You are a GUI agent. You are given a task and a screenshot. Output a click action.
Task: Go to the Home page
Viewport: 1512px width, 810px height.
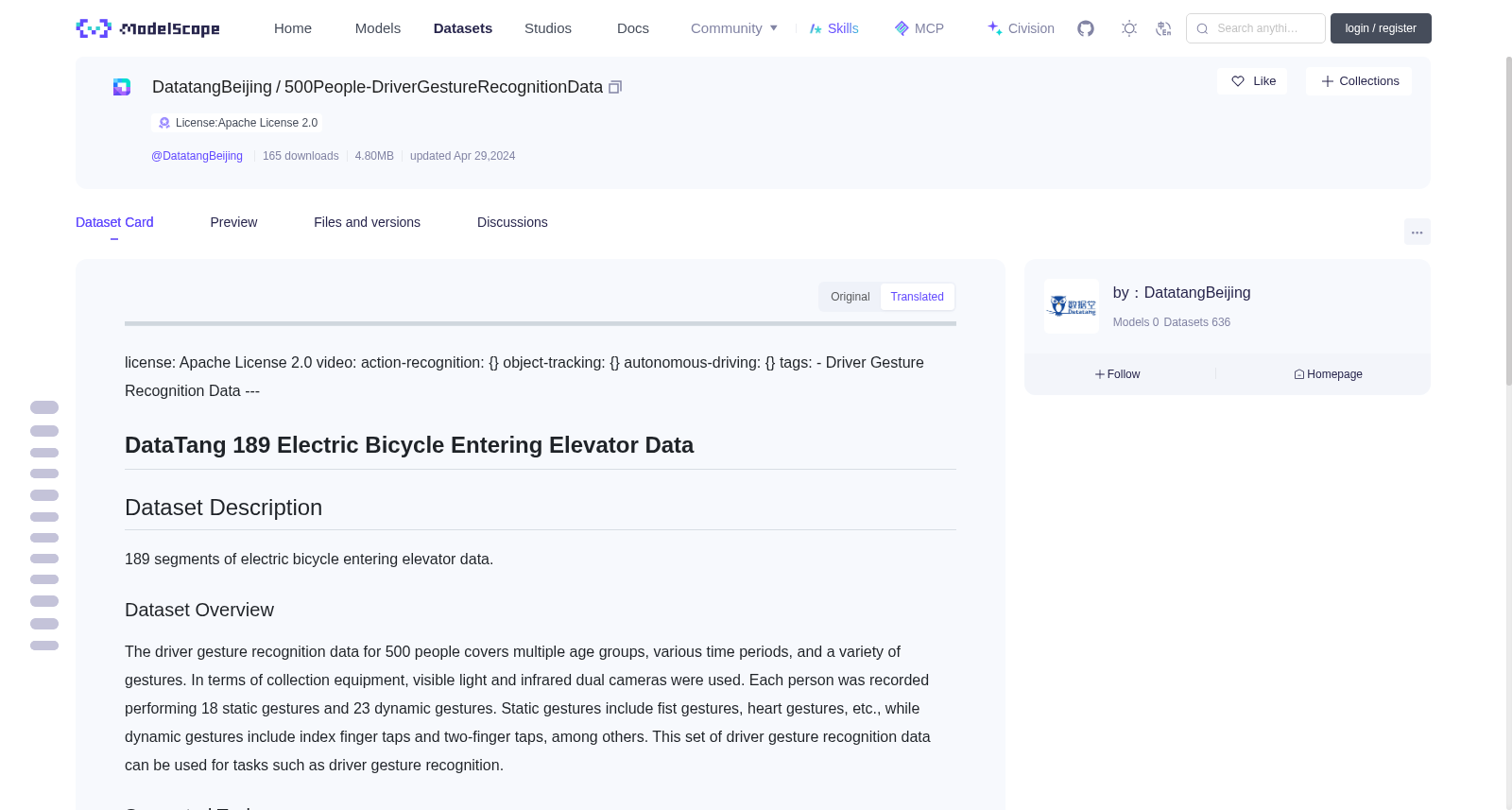point(293,28)
